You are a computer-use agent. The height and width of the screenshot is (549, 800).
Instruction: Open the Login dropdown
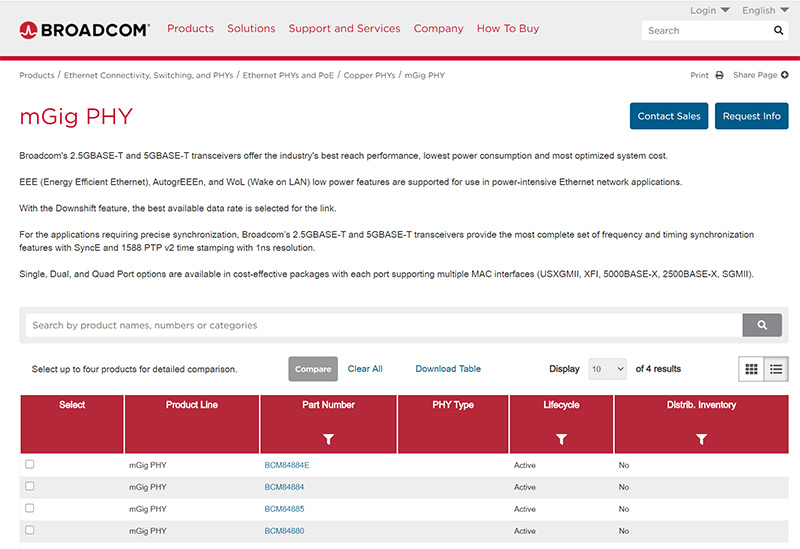tap(710, 10)
